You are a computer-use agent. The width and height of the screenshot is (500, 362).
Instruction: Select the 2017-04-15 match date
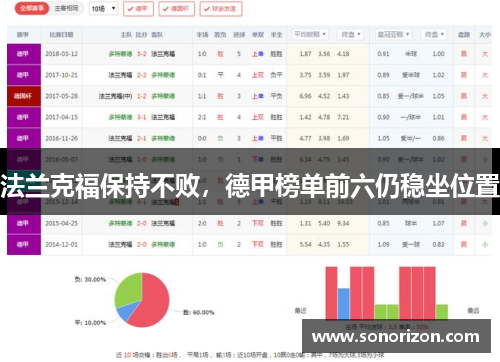[x=61, y=117]
